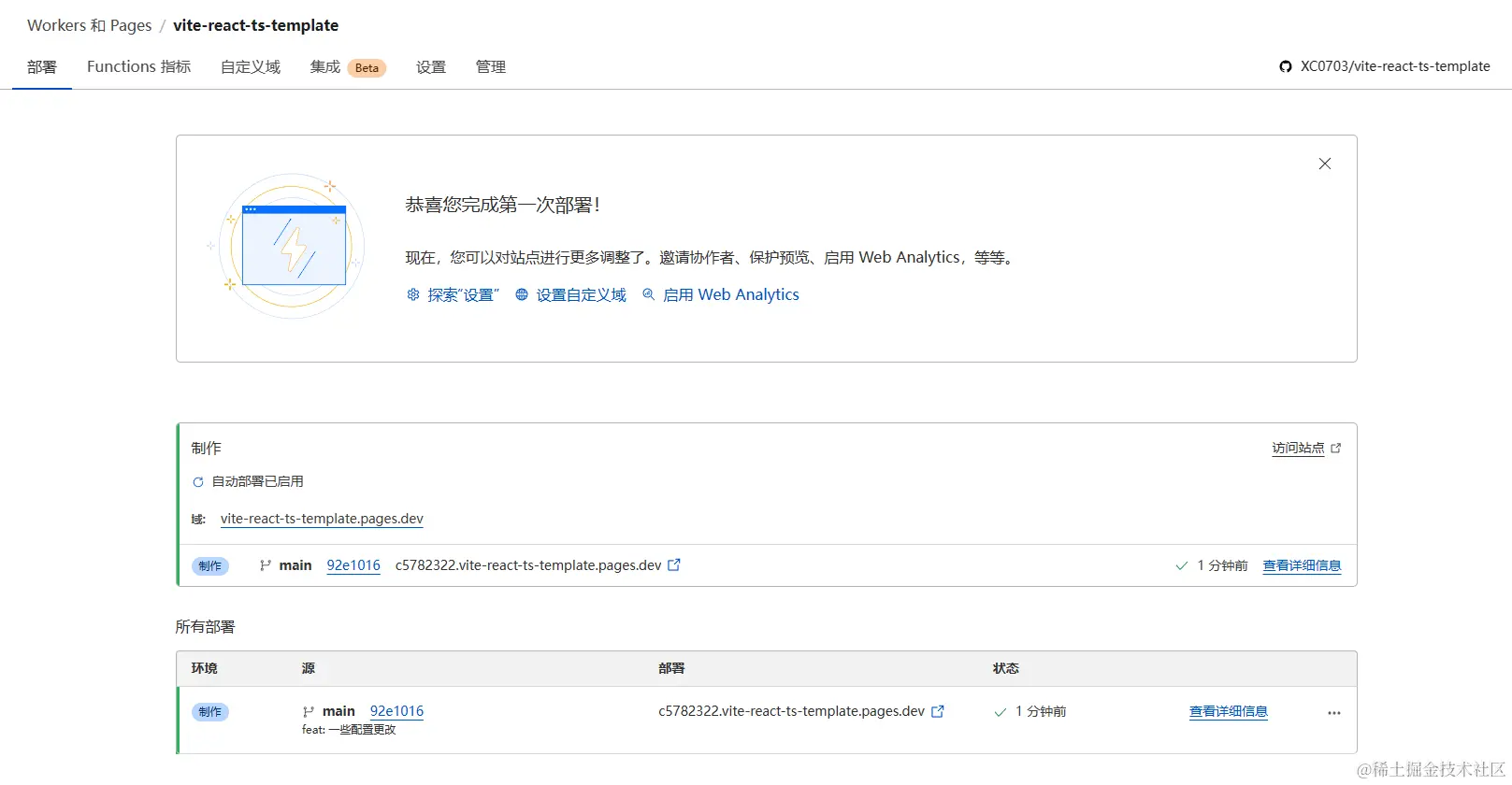Close the first deployment congratulation banner
Image resolution: width=1512 pixels, height=785 pixels.
coord(1324,164)
